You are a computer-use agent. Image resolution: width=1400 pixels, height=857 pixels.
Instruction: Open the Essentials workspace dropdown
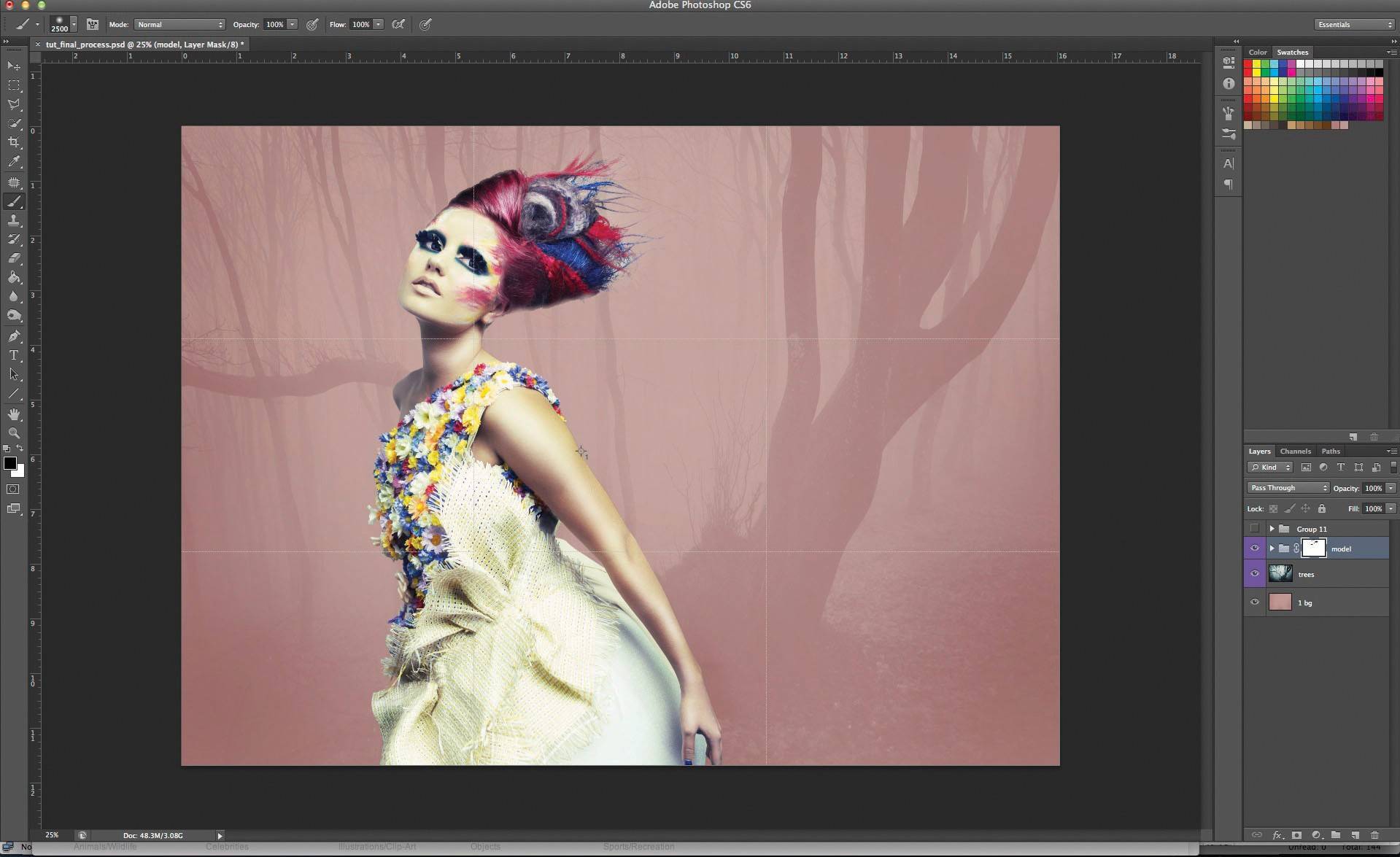1355,25
